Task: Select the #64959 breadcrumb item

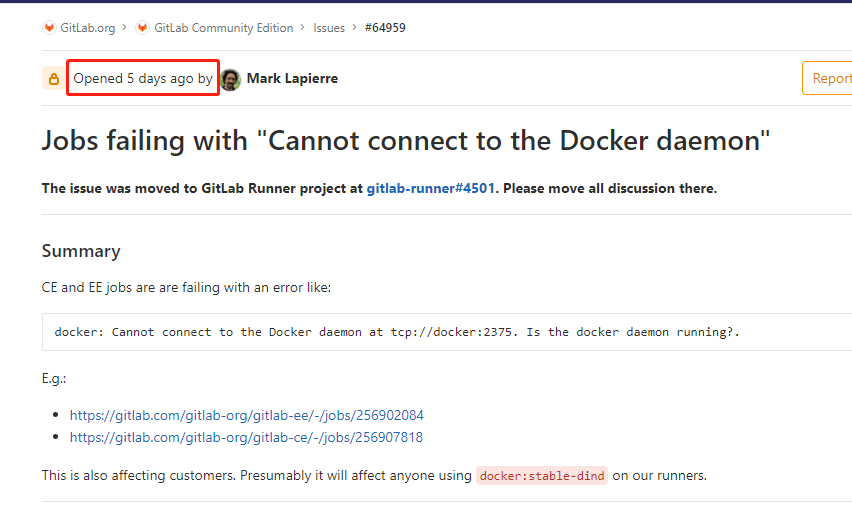Action: pyautogui.click(x=385, y=28)
